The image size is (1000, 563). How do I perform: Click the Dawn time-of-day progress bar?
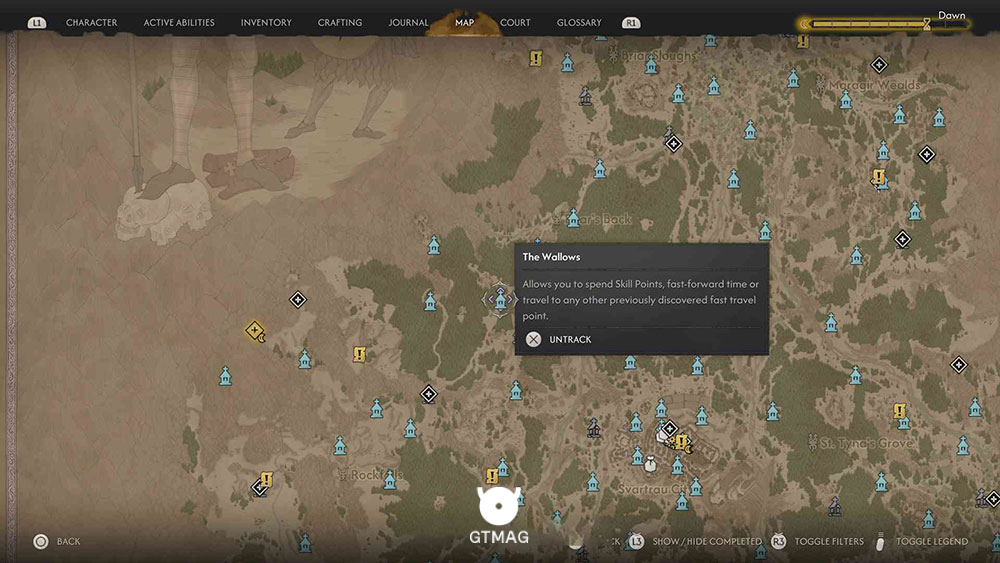(883, 24)
